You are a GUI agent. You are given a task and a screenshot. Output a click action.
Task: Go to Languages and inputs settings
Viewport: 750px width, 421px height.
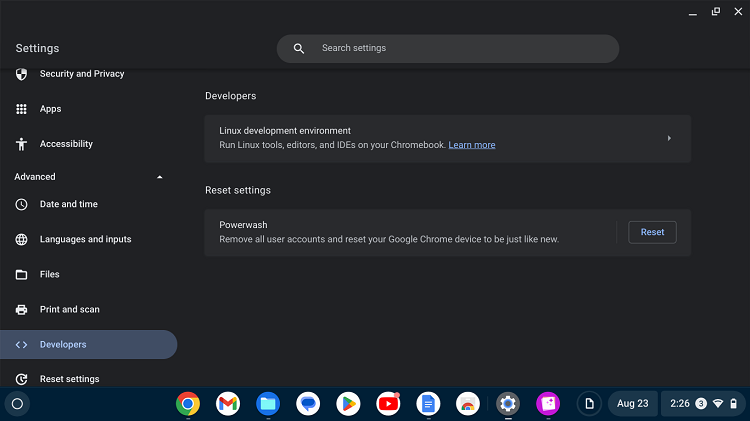pos(85,239)
